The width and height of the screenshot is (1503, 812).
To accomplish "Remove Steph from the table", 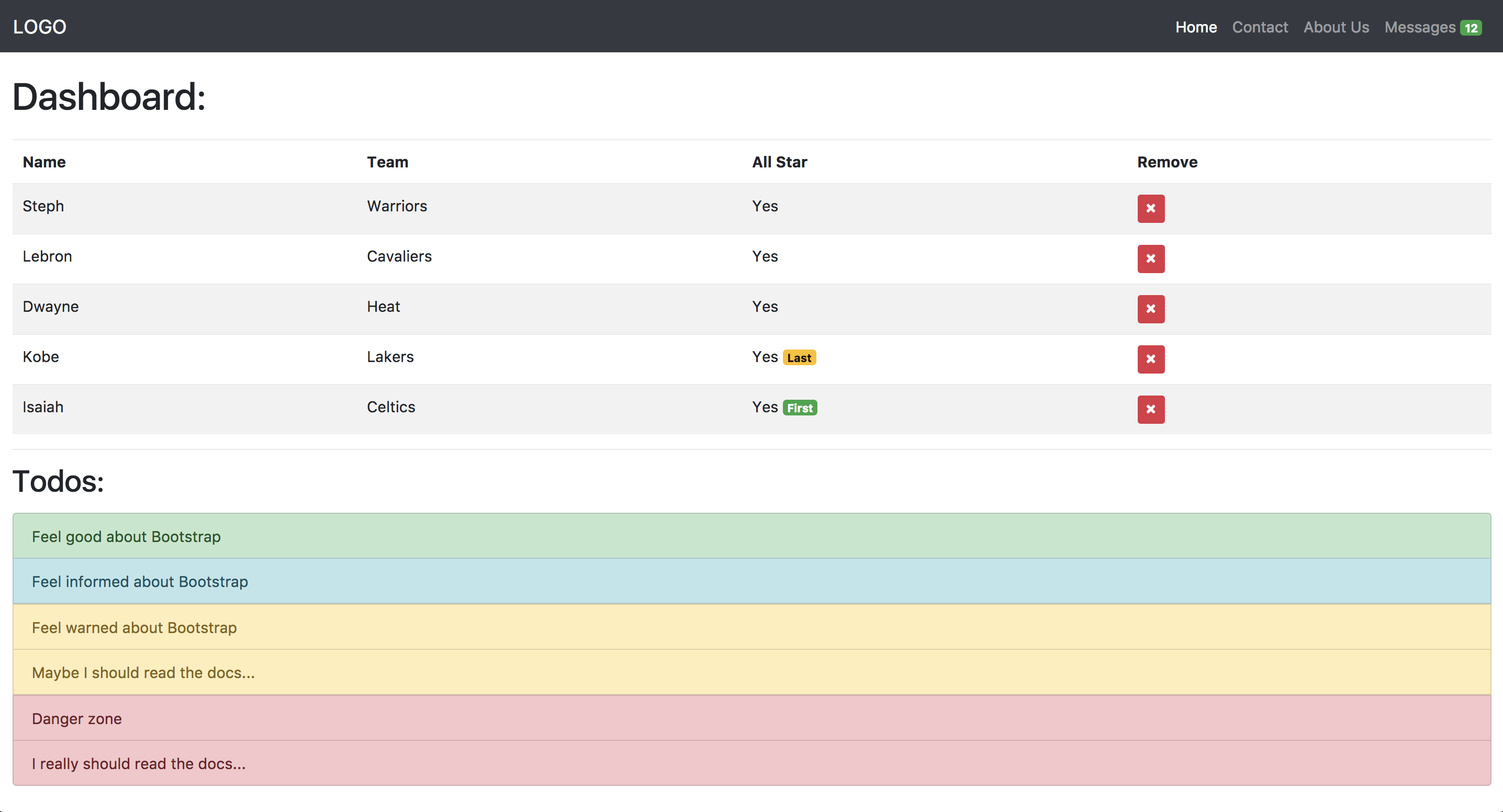I will tap(1150, 208).
